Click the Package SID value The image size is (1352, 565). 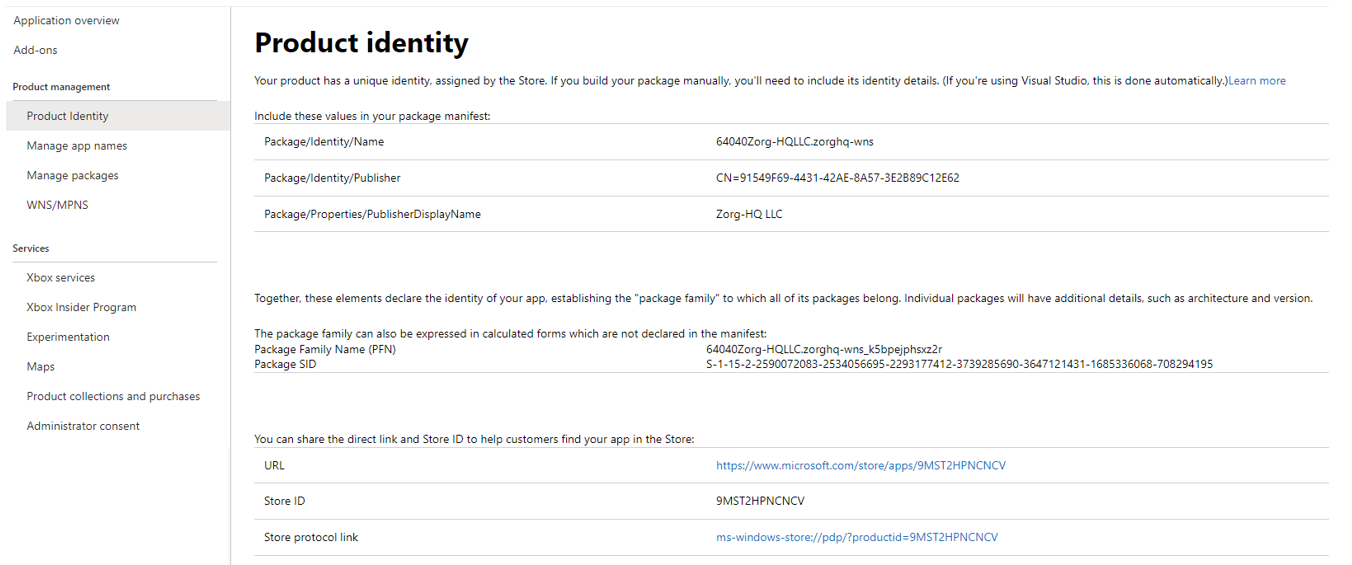[x=959, y=364]
